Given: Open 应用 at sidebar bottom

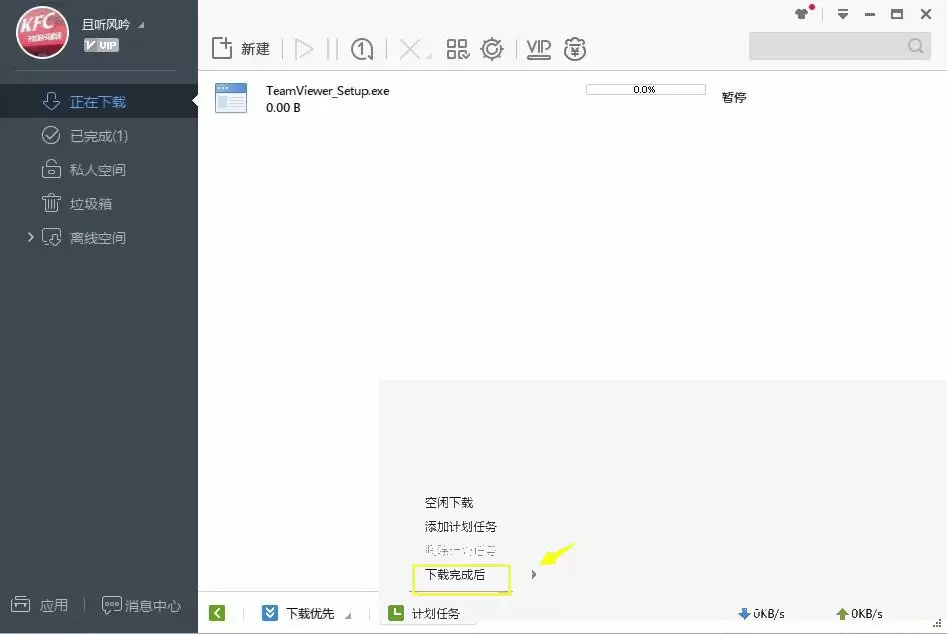Looking at the screenshot, I should click(39, 604).
